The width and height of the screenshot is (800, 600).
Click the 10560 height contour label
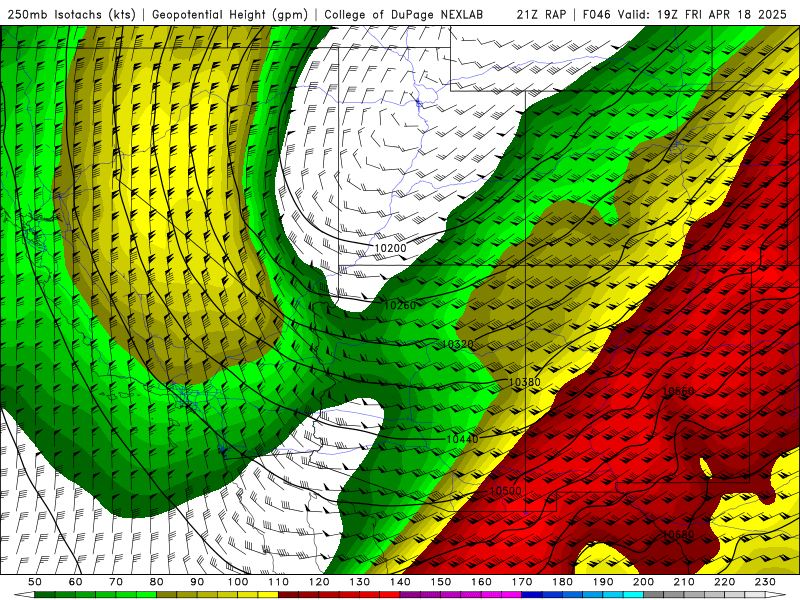click(x=678, y=391)
